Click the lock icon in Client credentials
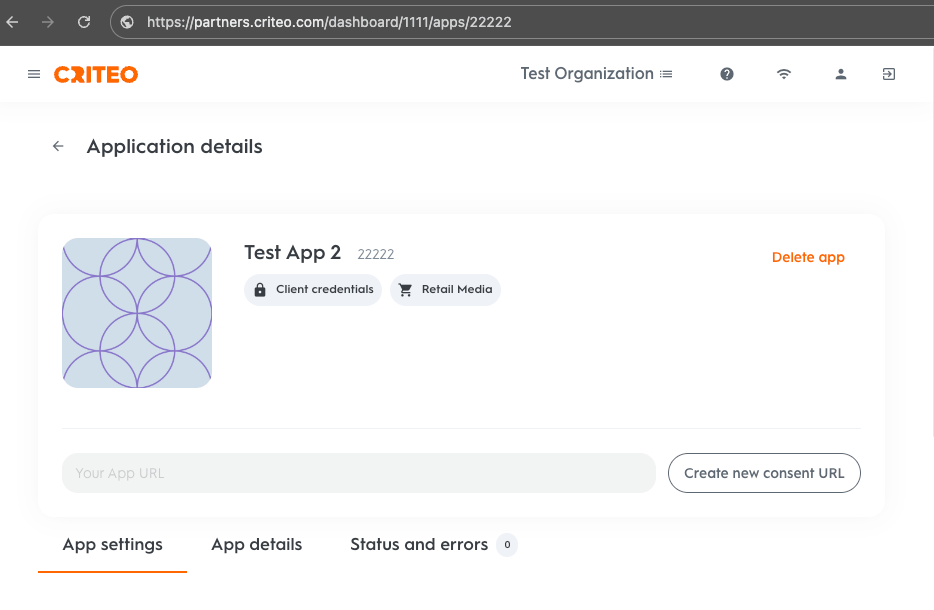Image resolution: width=934 pixels, height=610 pixels. click(260, 290)
